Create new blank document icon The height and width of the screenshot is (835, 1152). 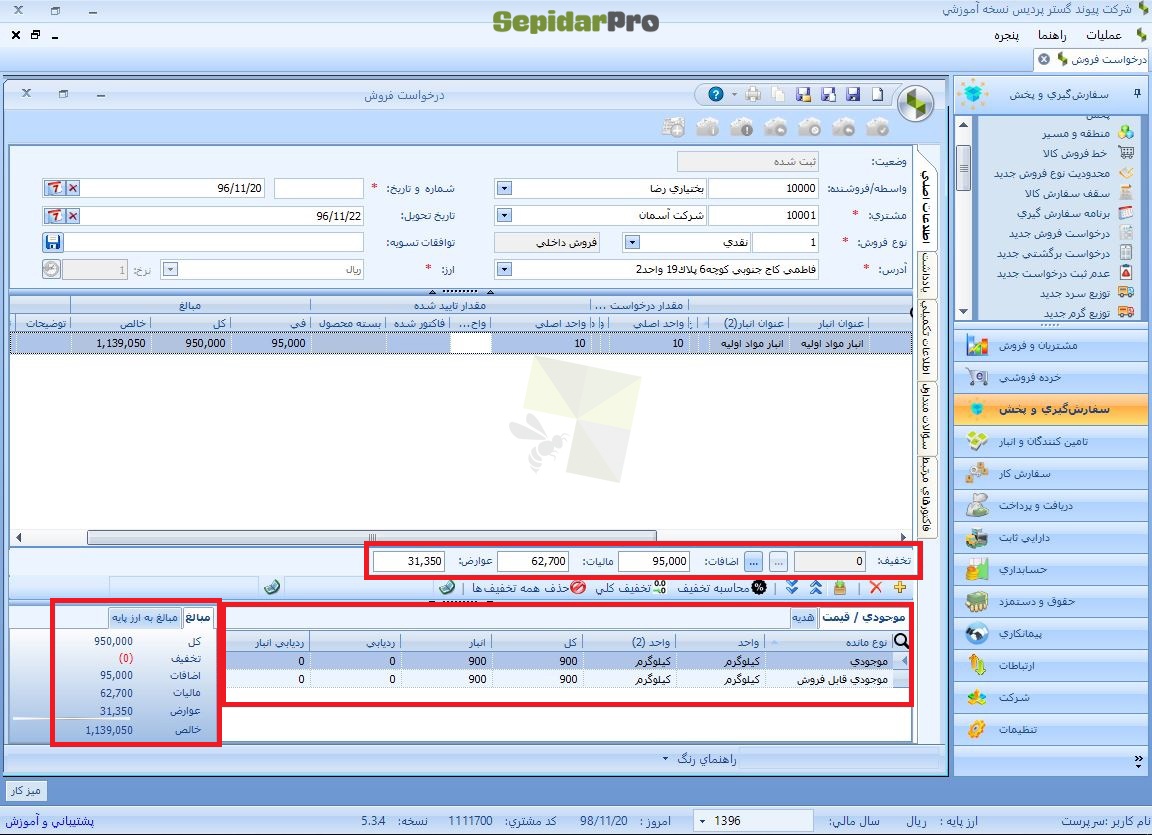[x=878, y=94]
